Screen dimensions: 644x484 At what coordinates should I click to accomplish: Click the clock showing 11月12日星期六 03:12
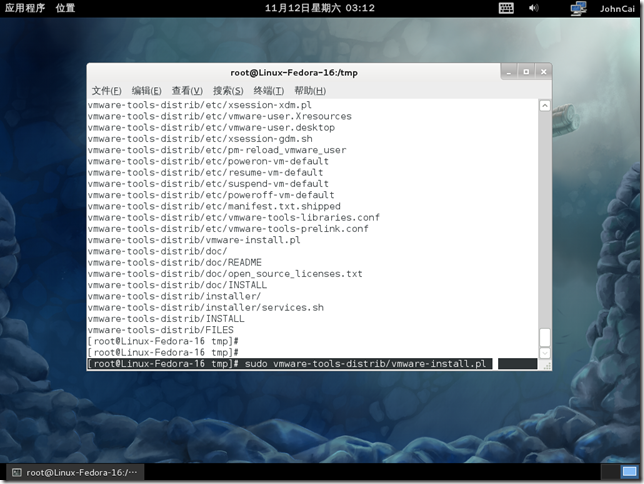(x=320, y=8)
